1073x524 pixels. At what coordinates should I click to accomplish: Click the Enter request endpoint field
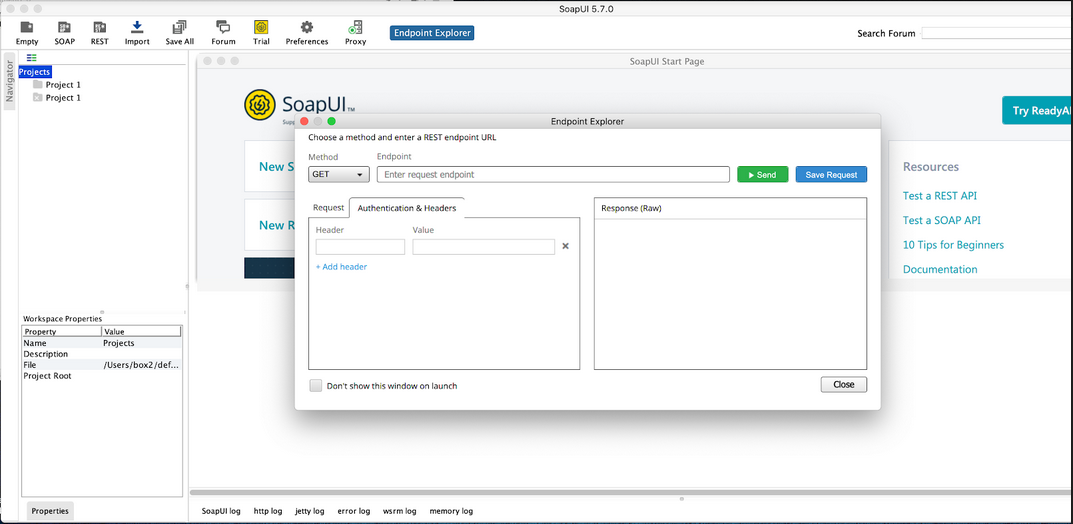point(553,174)
